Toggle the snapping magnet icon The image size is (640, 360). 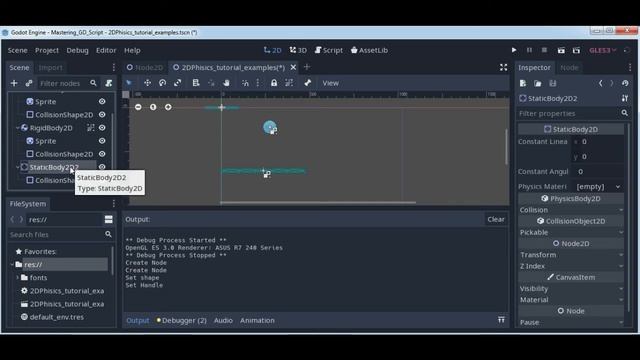coord(245,83)
